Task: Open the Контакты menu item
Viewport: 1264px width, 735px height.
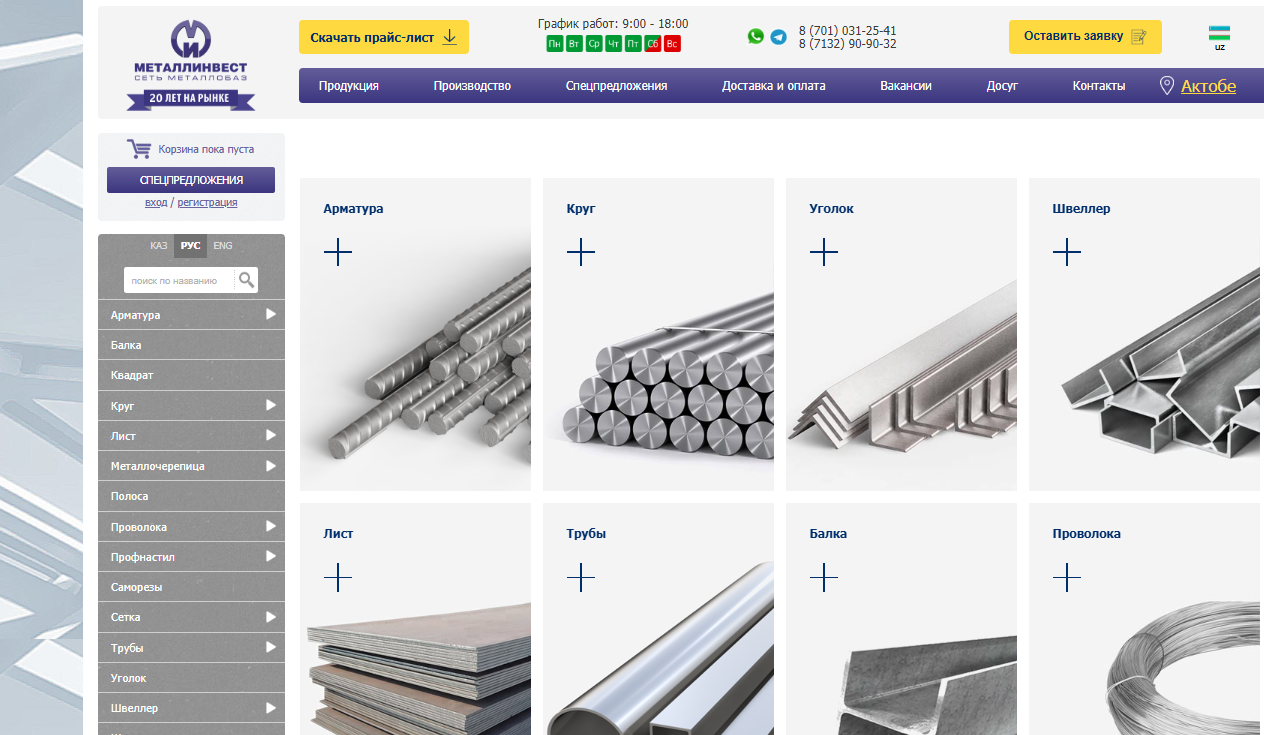Action: [1099, 86]
